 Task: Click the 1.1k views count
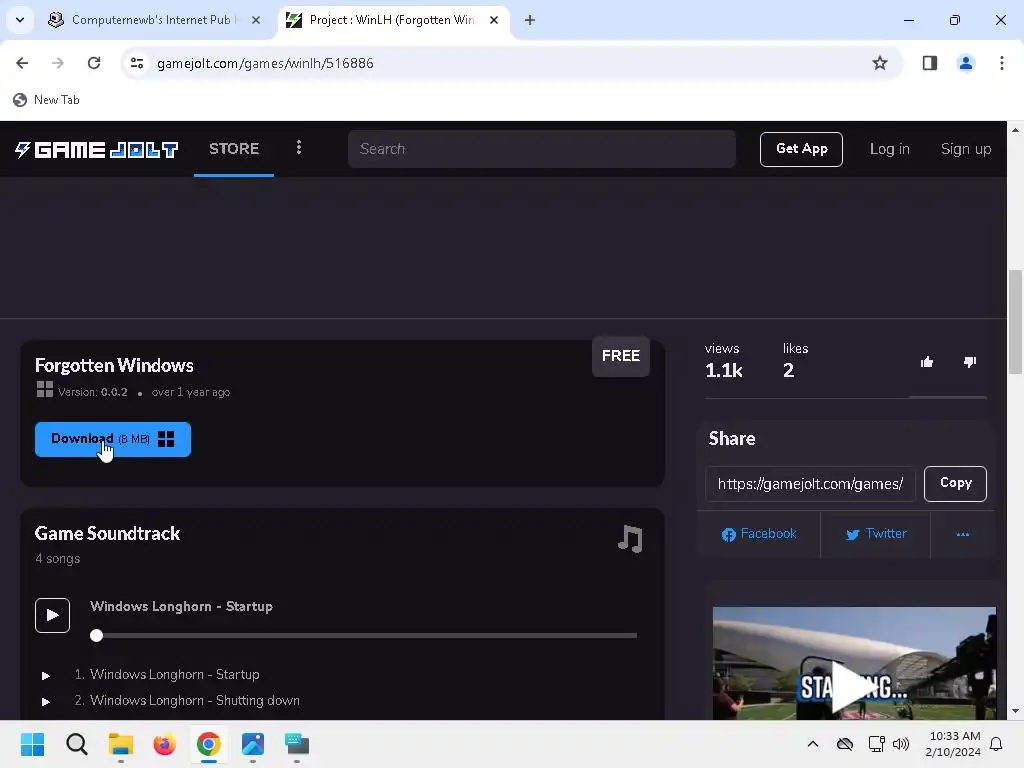724,371
